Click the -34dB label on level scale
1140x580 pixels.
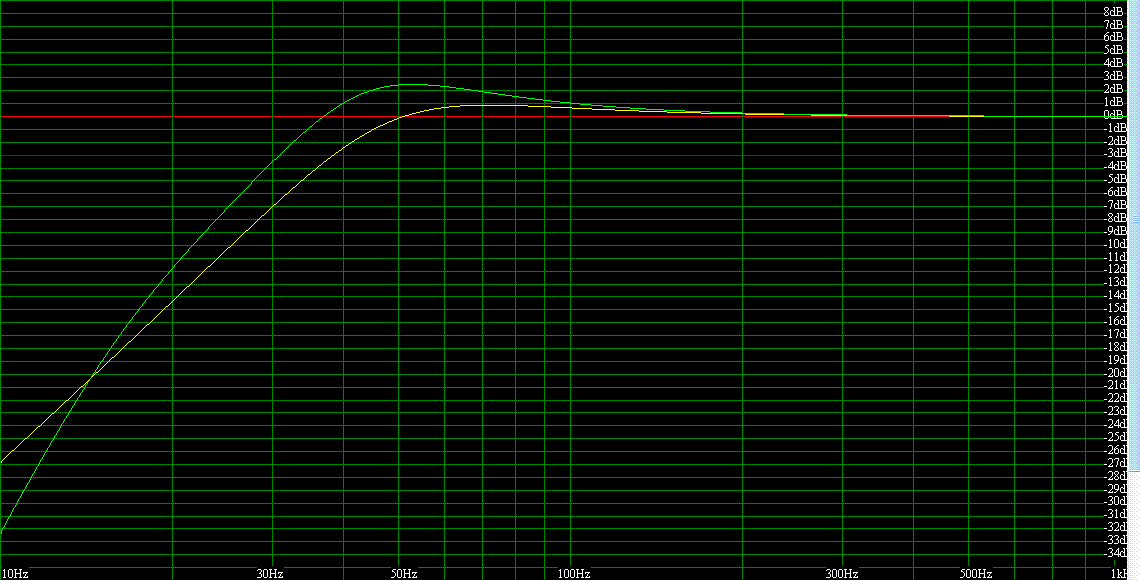tap(1112, 553)
